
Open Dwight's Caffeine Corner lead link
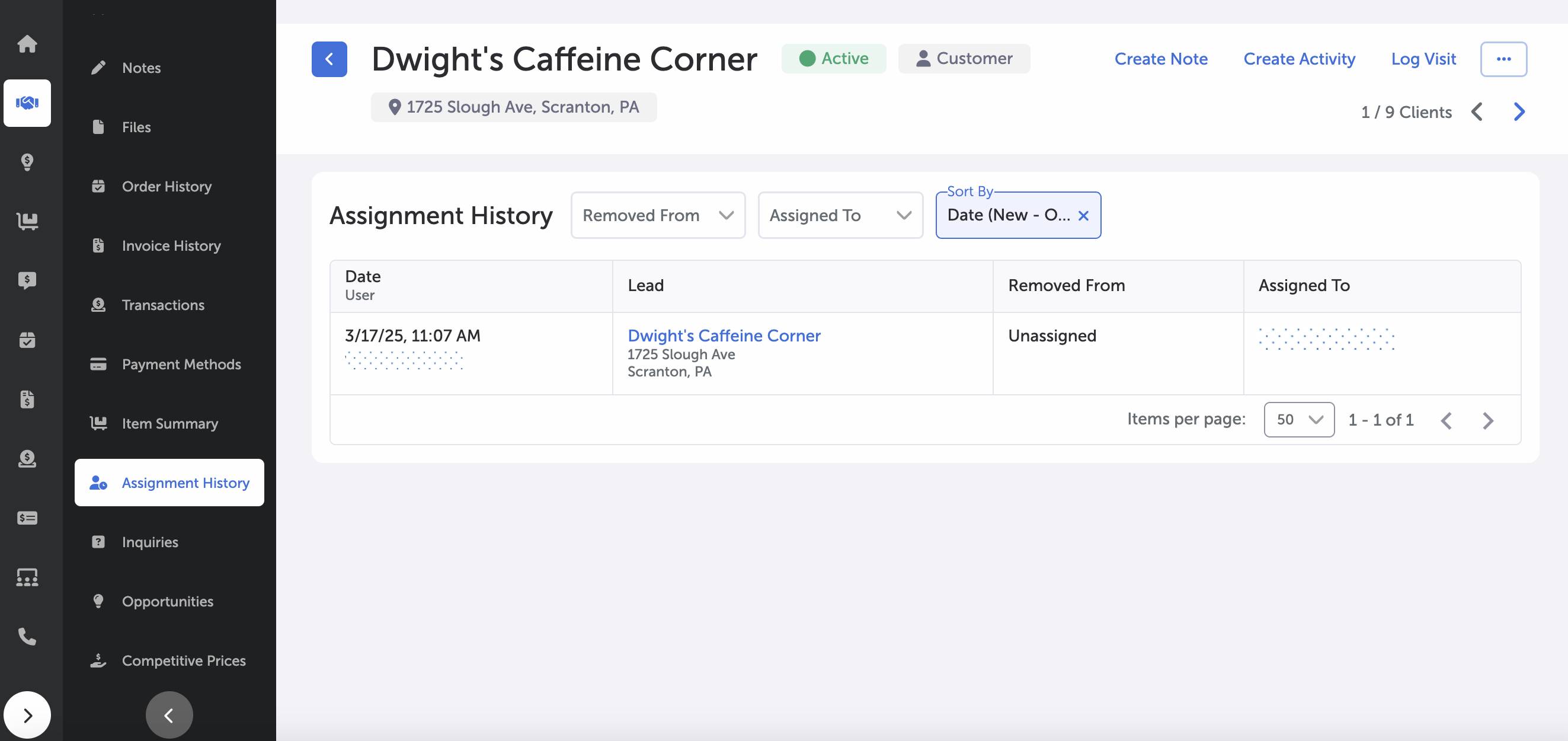723,336
